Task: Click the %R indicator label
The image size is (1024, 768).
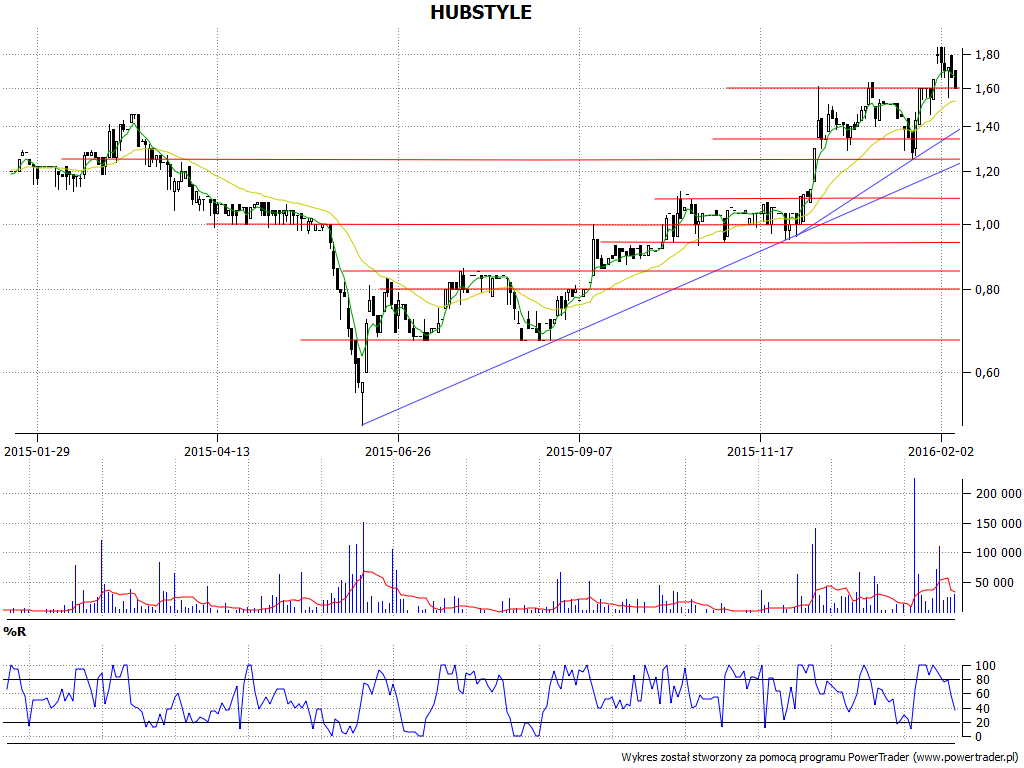Action: coord(14,632)
